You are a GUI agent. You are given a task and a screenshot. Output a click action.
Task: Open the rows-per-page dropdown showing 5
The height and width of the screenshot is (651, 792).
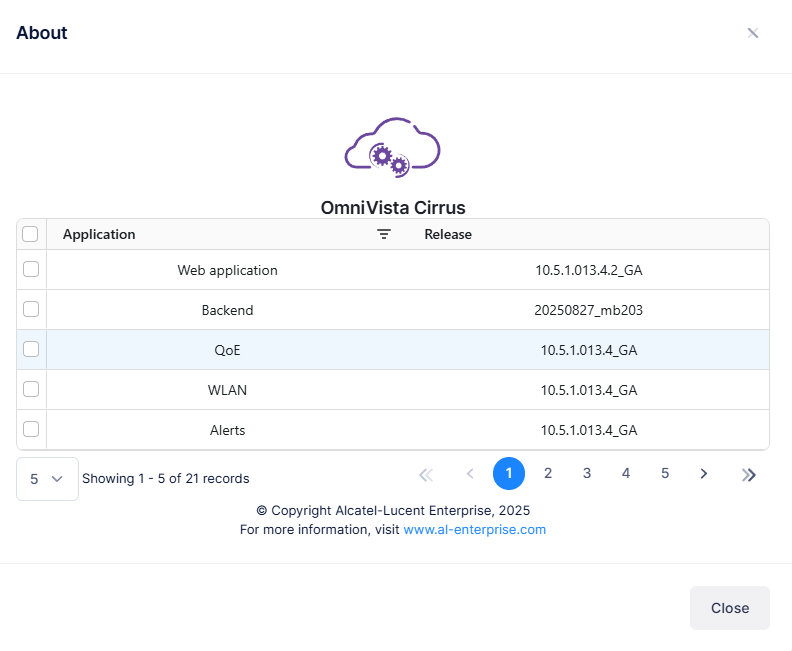click(x=47, y=479)
